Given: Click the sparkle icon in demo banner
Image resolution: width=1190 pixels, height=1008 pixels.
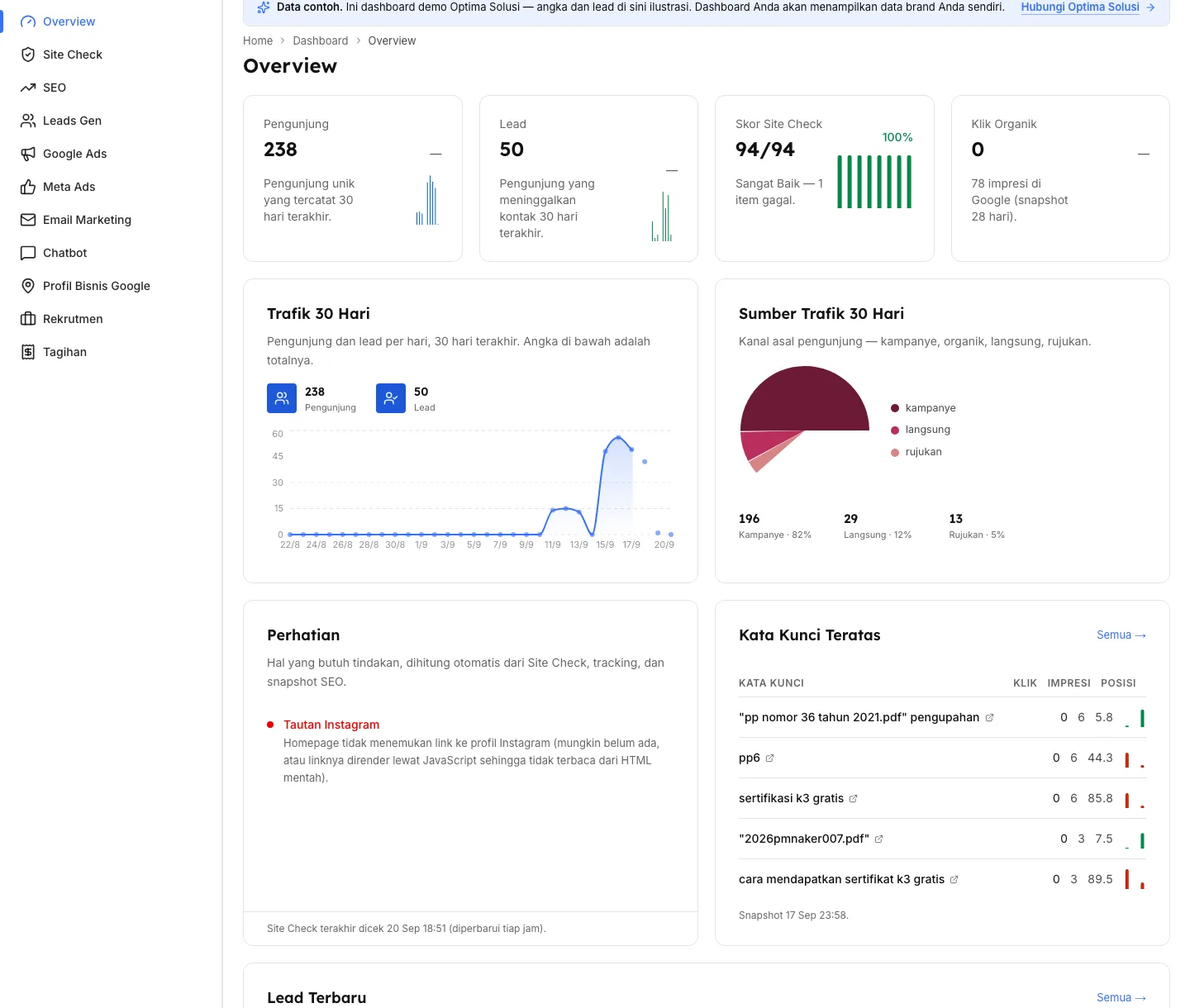Looking at the screenshot, I should [264, 7].
